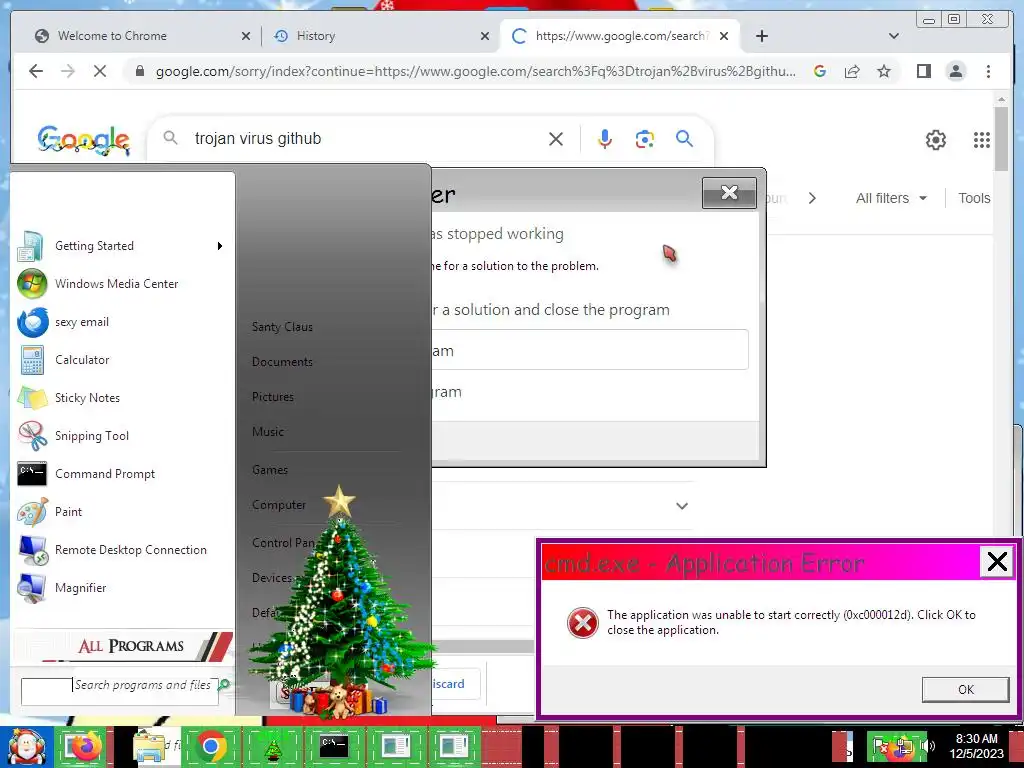Click the blue Google search magnifier

pyautogui.click(x=684, y=138)
